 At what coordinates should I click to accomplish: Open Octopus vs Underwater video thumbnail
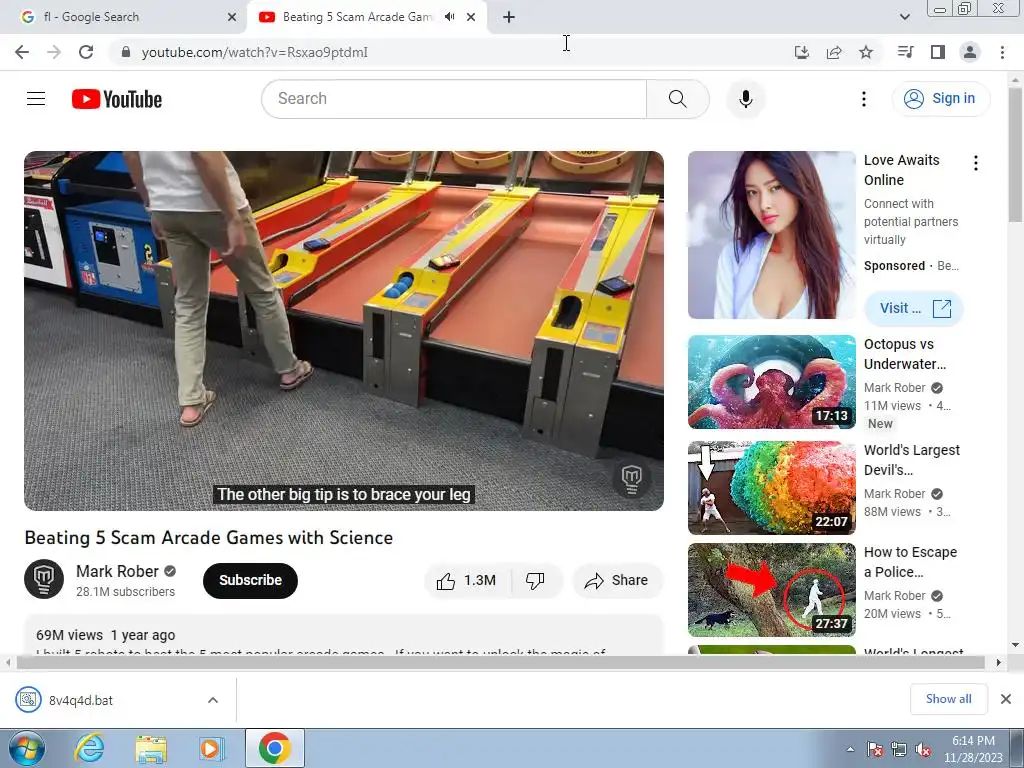[771, 381]
